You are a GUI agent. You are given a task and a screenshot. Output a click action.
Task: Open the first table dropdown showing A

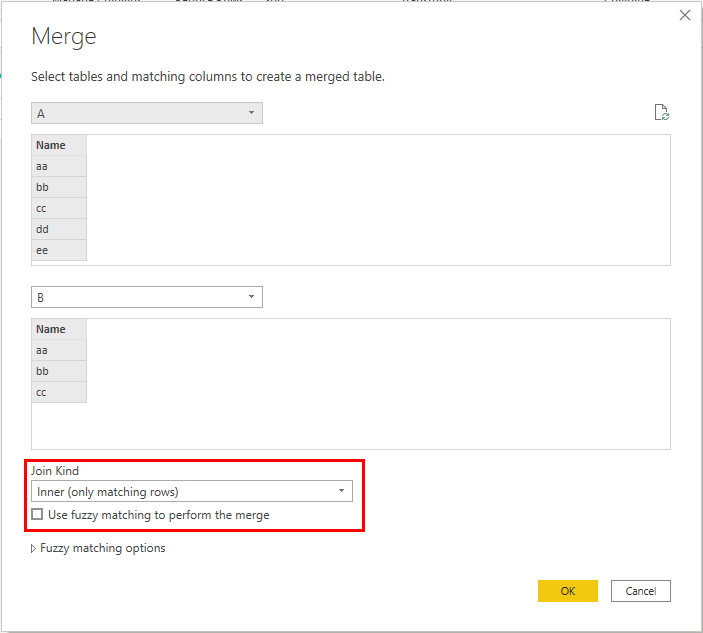coord(147,113)
